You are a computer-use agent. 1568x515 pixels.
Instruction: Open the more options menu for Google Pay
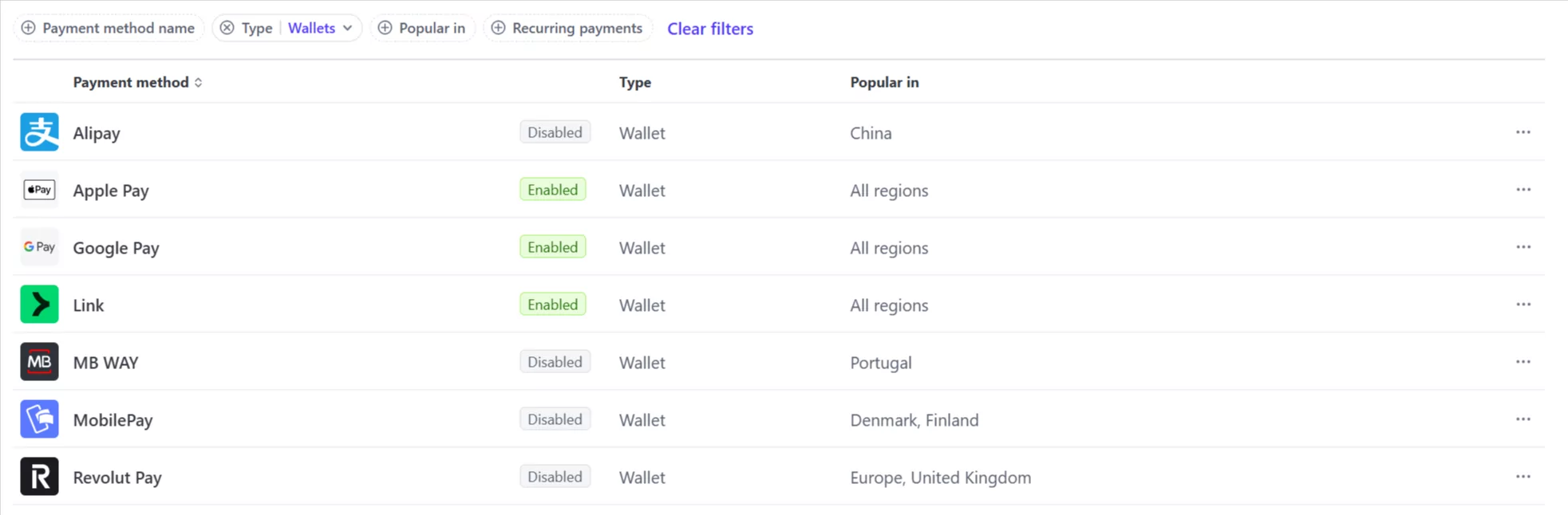tap(1523, 247)
